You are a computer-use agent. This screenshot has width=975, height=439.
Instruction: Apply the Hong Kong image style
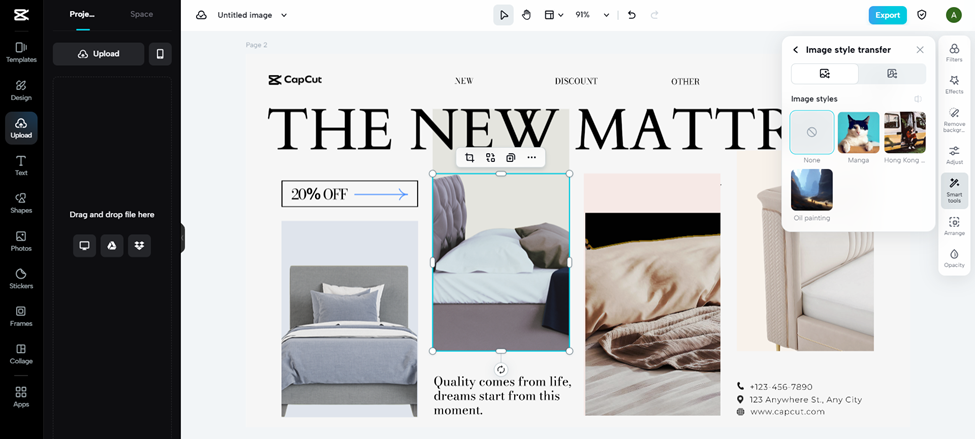pyautogui.click(x=905, y=132)
